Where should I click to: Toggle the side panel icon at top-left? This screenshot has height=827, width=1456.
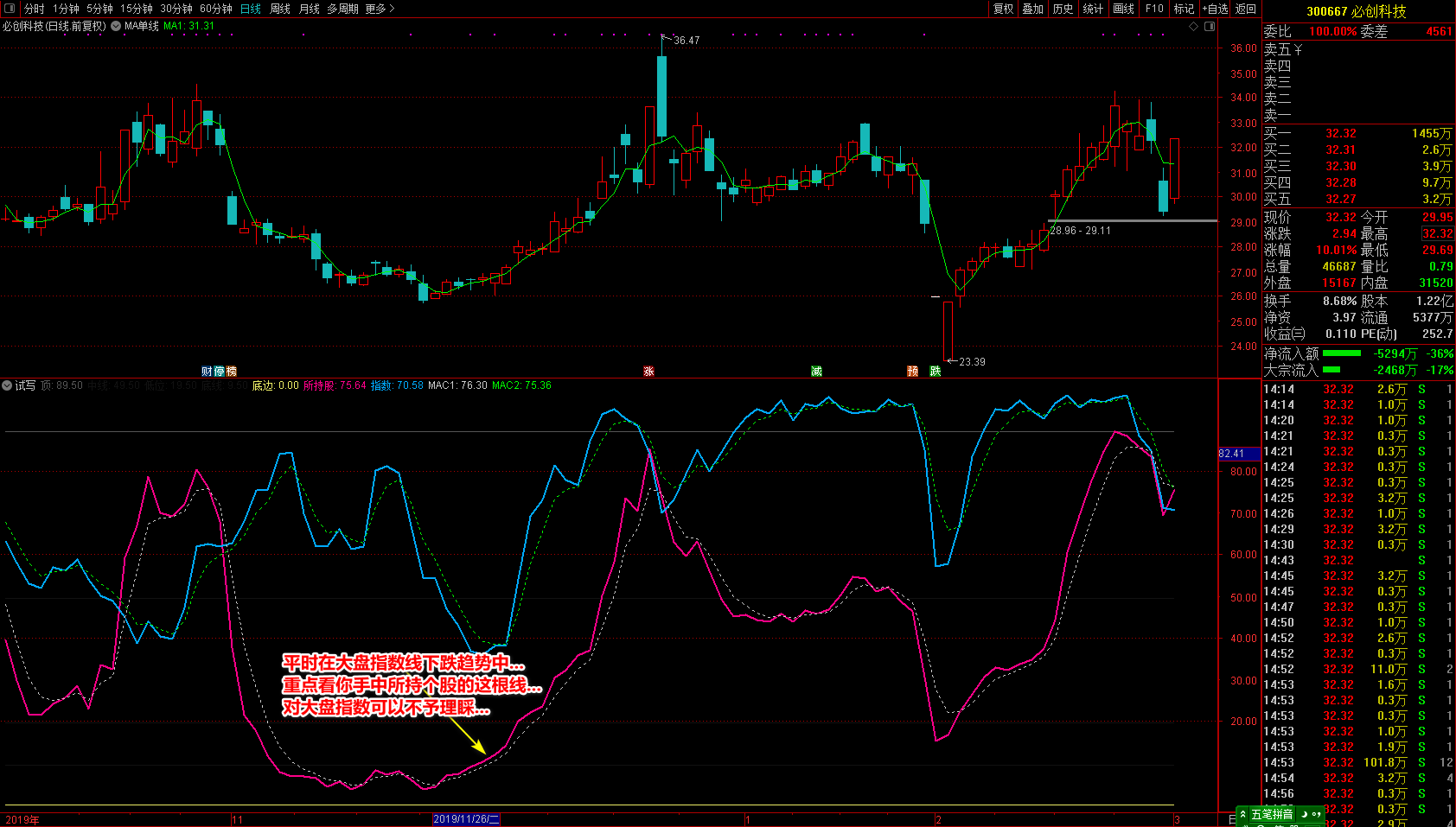[10, 9]
